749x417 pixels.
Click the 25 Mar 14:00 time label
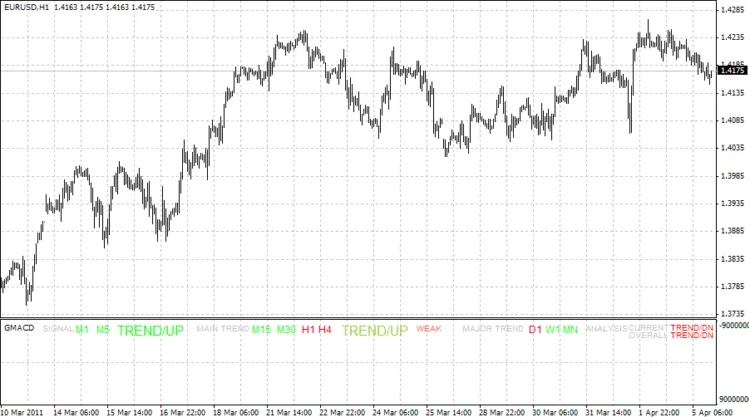click(449, 412)
